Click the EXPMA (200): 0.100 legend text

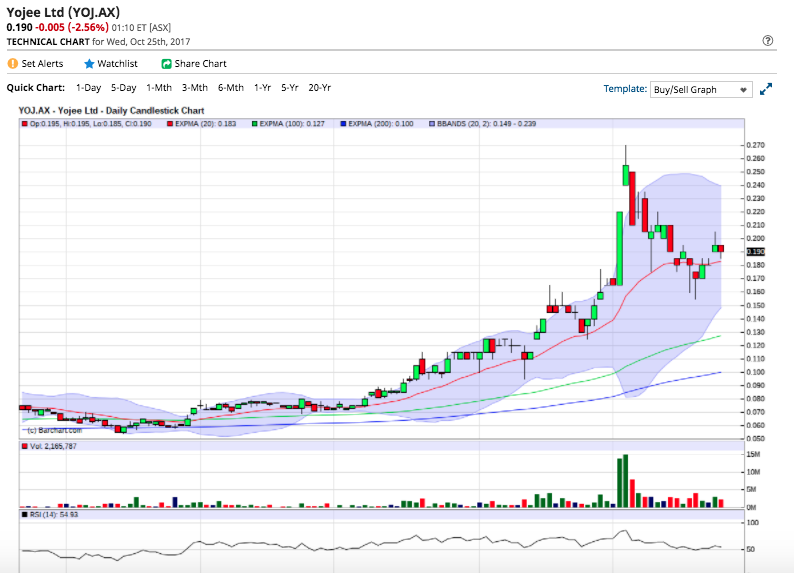coord(381,124)
